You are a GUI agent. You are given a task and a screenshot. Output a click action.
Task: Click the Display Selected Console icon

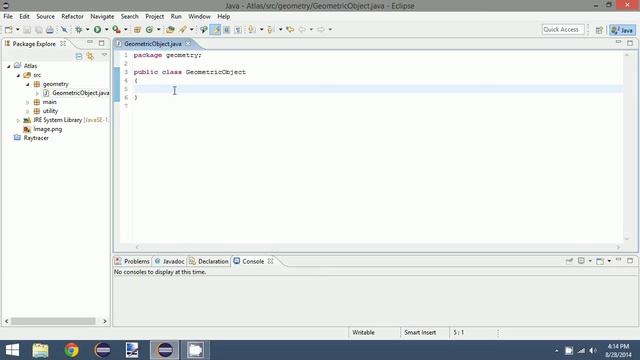[x=581, y=260]
